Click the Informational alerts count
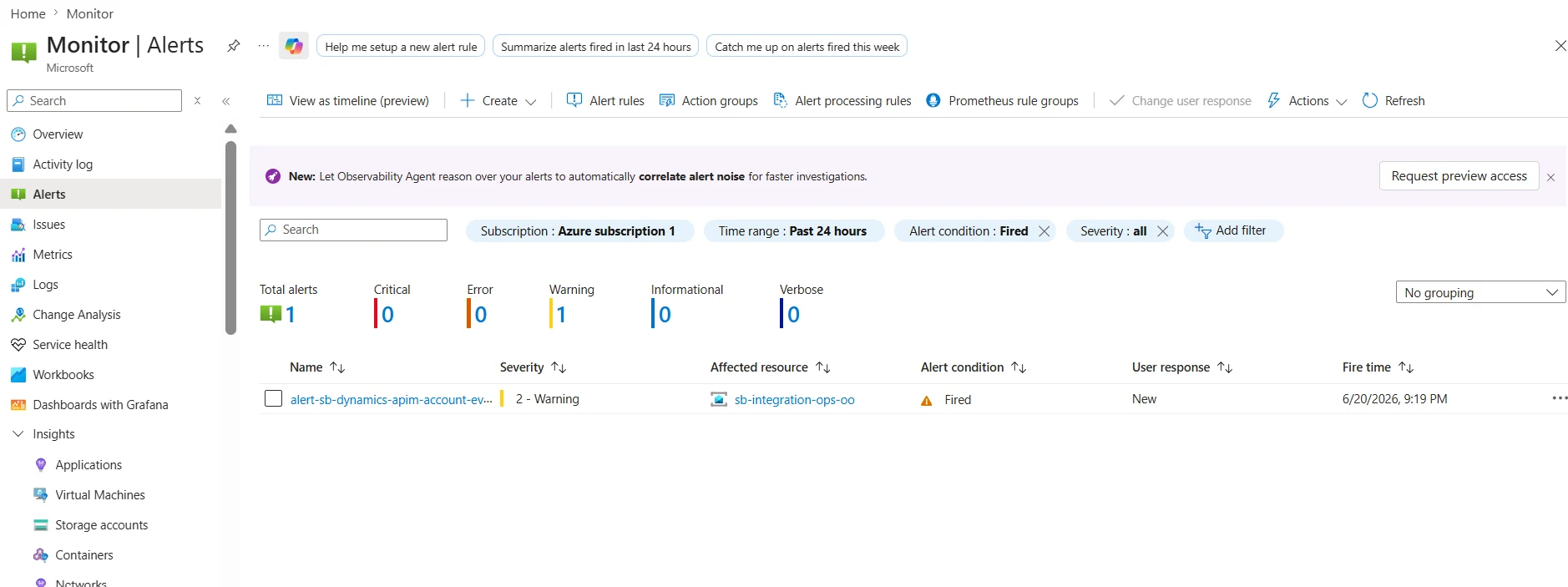The height and width of the screenshot is (587, 1568). [x=665, y=315]
